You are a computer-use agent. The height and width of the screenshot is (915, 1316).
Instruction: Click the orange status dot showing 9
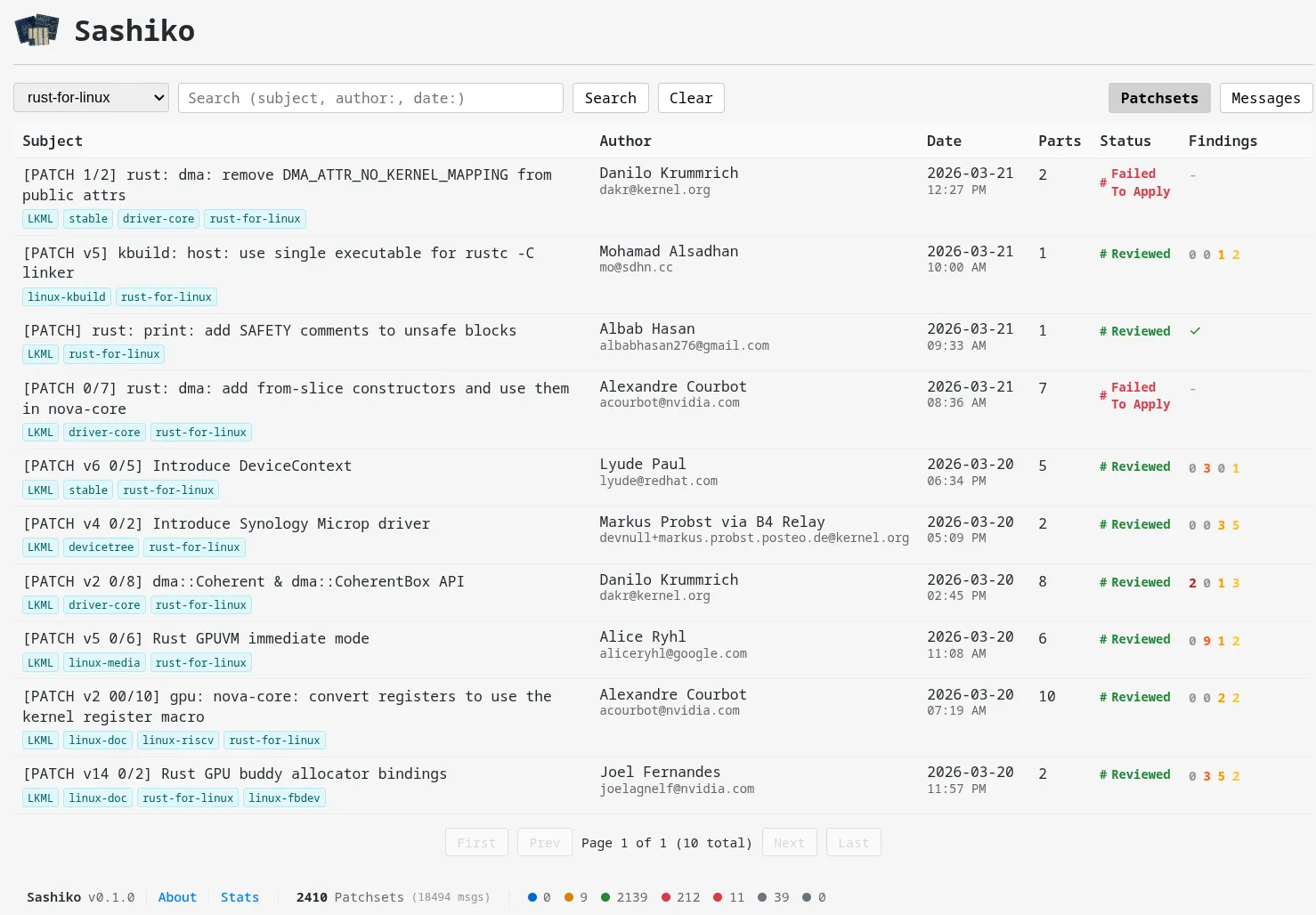(569, 897)
